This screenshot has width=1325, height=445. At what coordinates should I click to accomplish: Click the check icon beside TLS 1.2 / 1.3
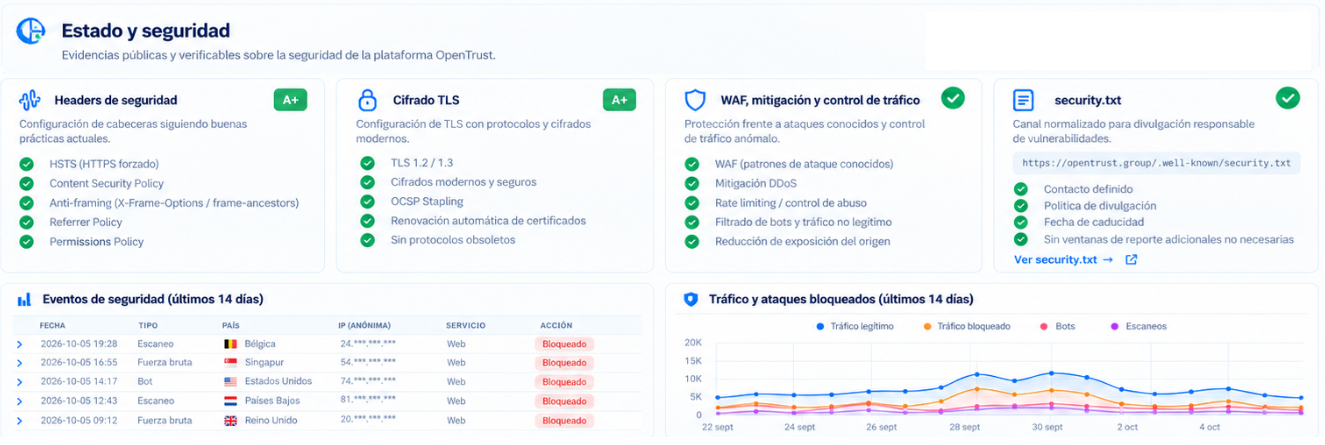pyautogui.click(x=368, y=163)
